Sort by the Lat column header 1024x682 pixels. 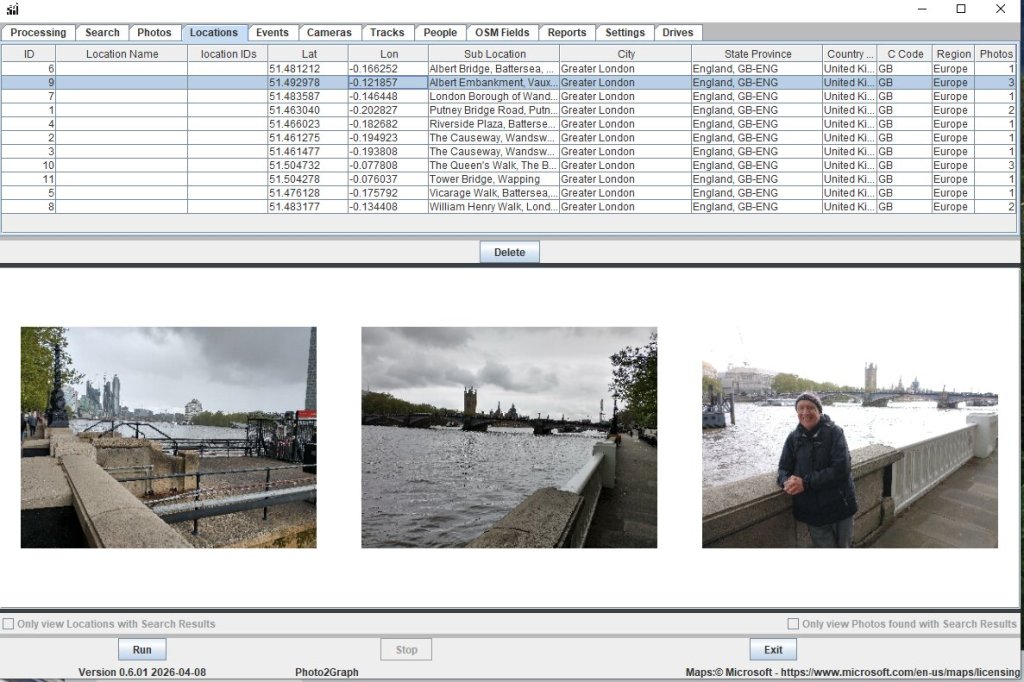coord(308,54)
